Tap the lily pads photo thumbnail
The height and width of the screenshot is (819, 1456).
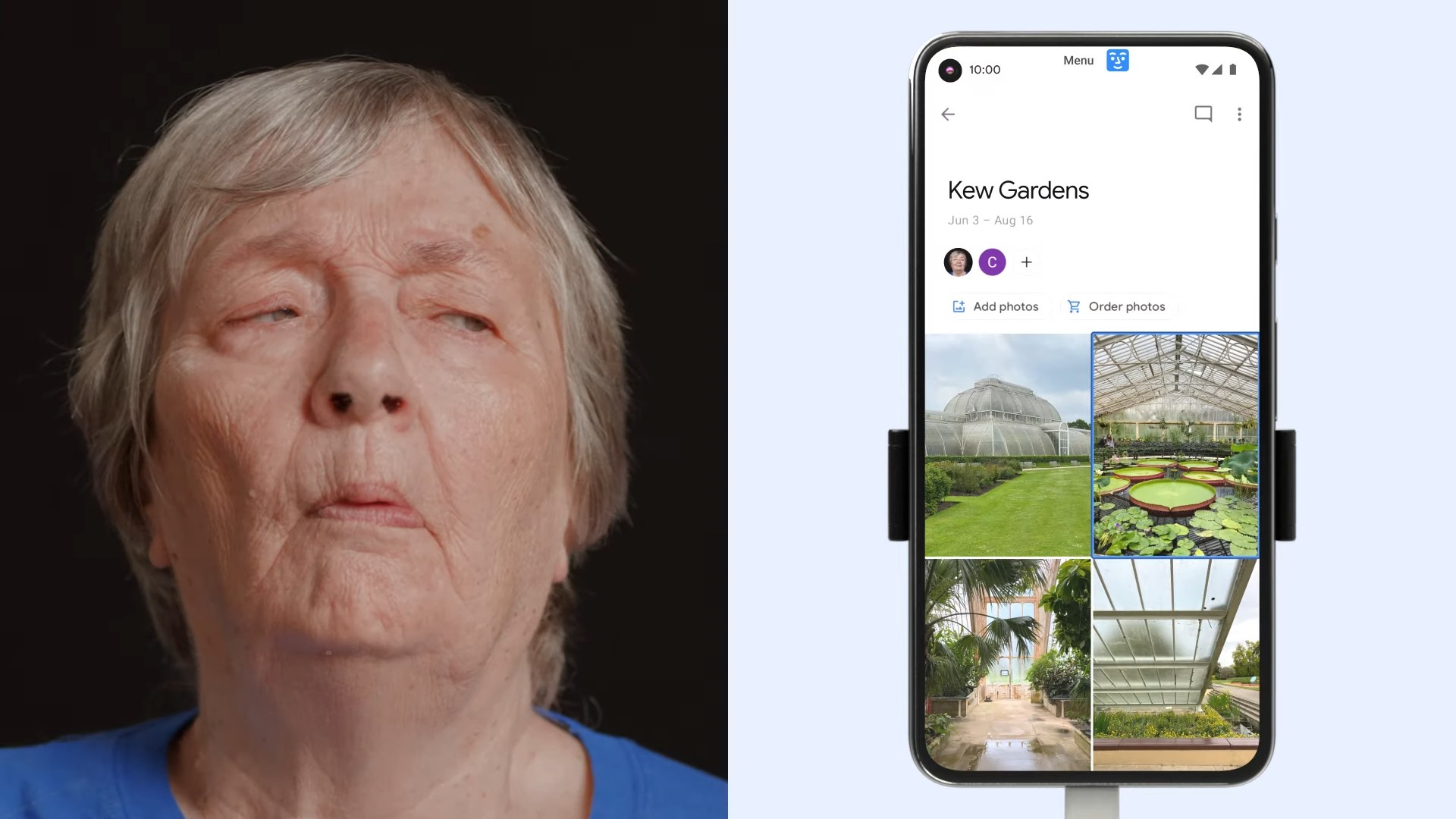1175,443
